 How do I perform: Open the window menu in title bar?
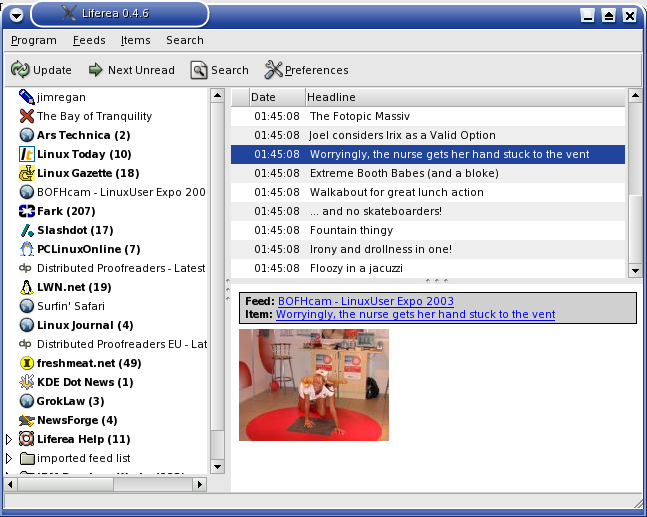pos(16,15)
